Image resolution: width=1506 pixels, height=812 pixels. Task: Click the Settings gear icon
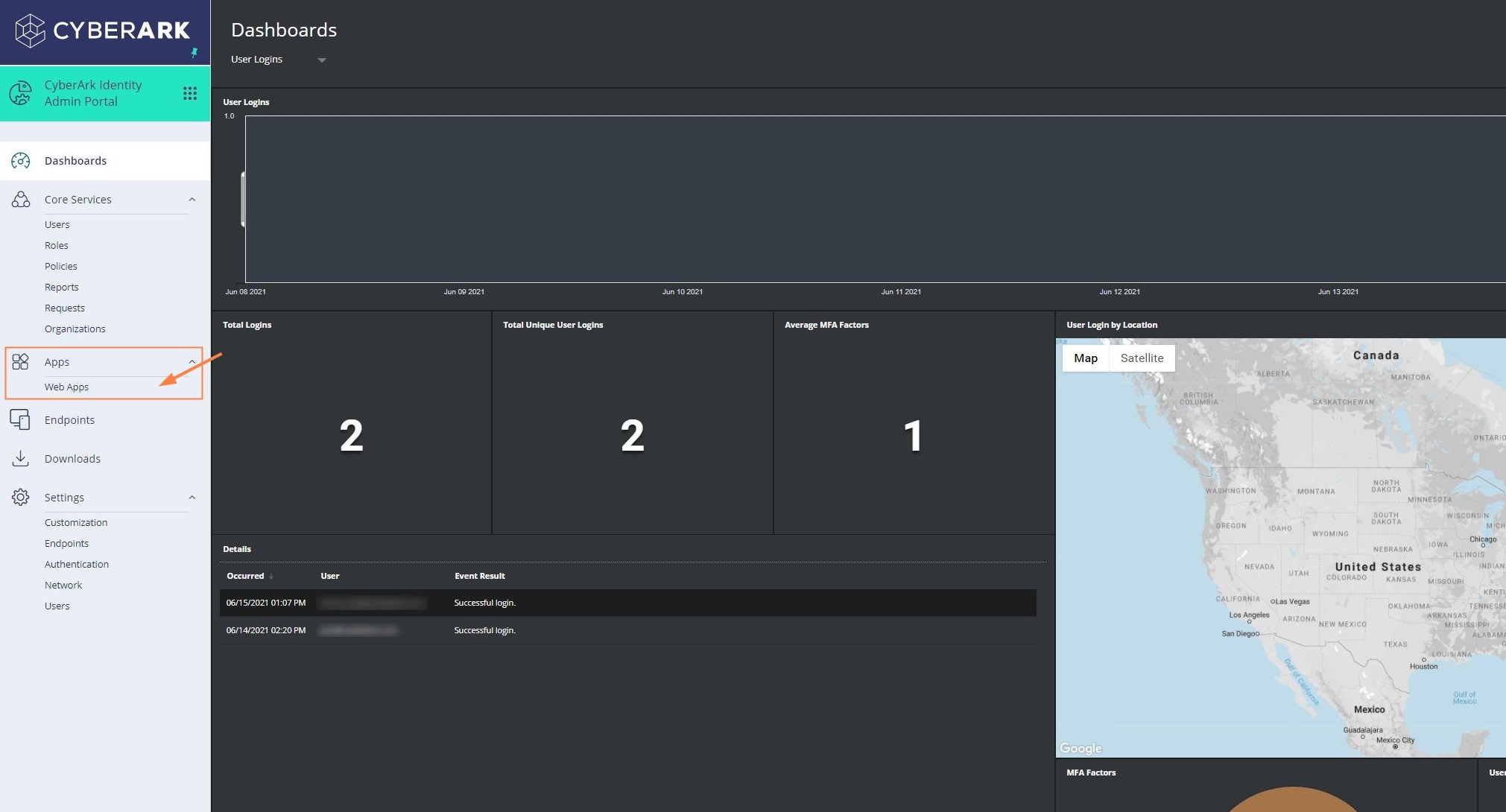click(20, 497)
